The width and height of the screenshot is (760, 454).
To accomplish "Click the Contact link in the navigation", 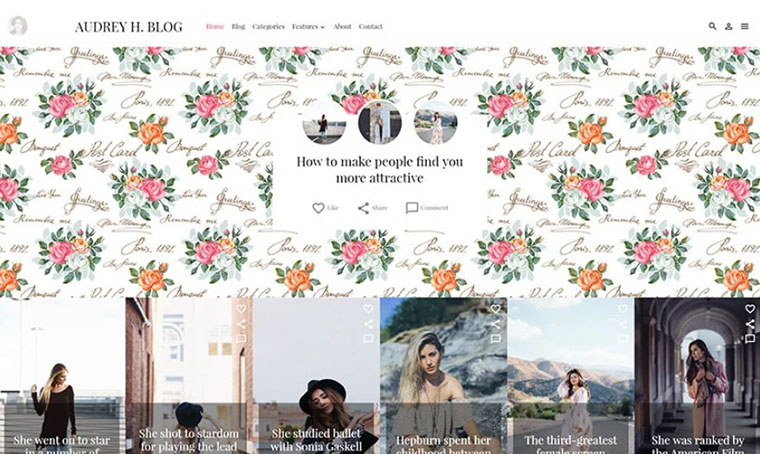I will pyautogui.click(x=370, y=27).
